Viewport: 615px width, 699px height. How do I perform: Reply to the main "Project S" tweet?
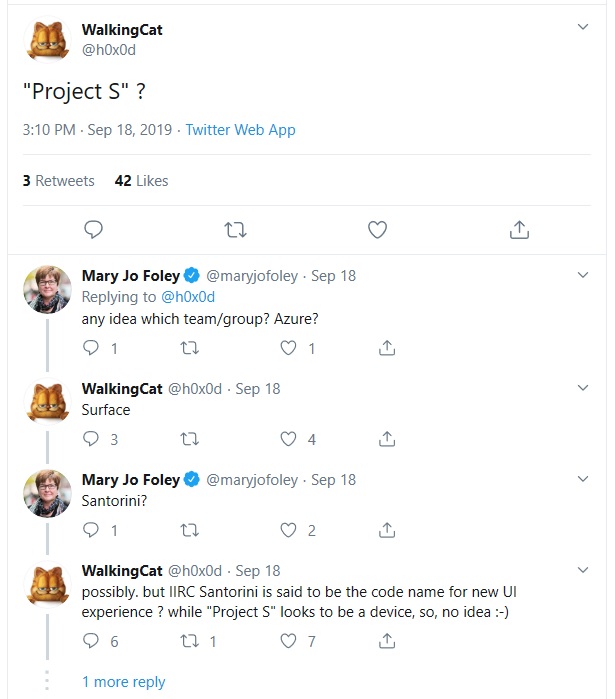[x=93, y=230]
